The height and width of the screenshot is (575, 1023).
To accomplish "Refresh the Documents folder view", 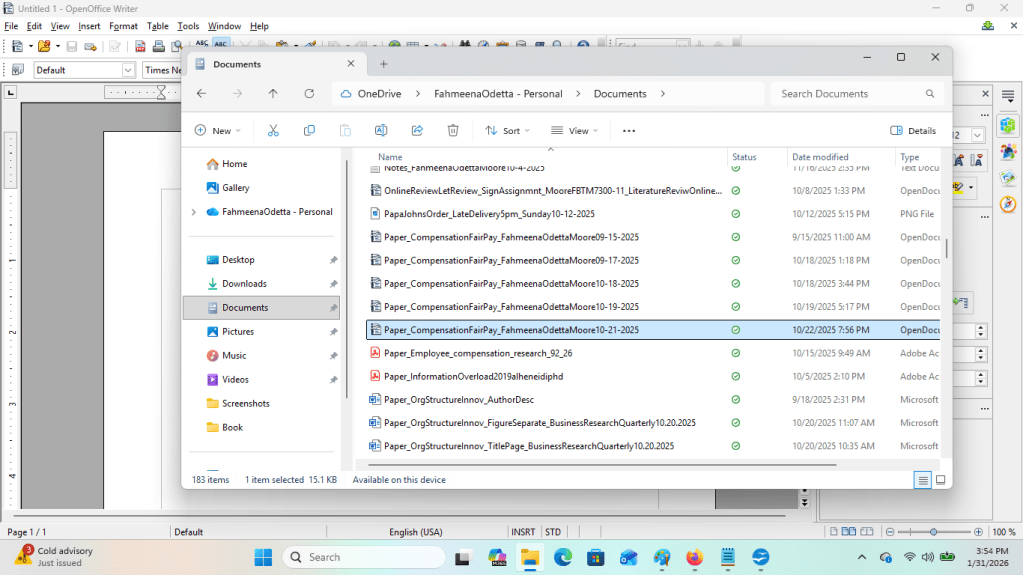I will pyautogui.click(x=309, y=94).
